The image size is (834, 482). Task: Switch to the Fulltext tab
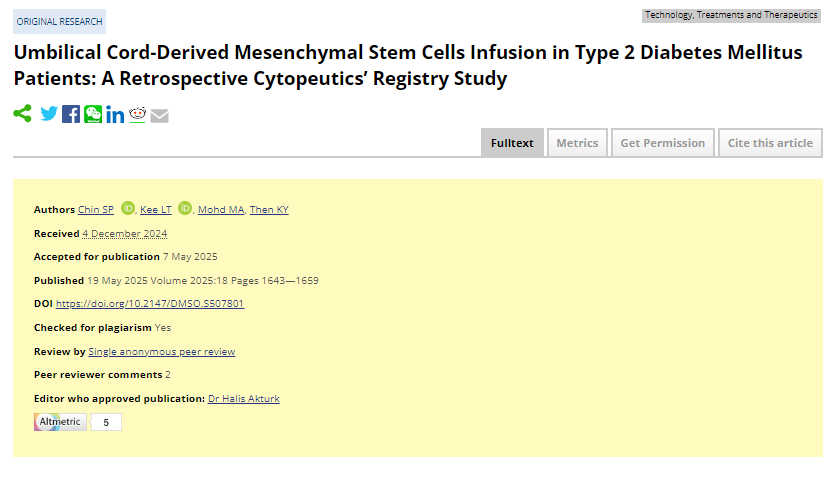(x=512, y=143)
